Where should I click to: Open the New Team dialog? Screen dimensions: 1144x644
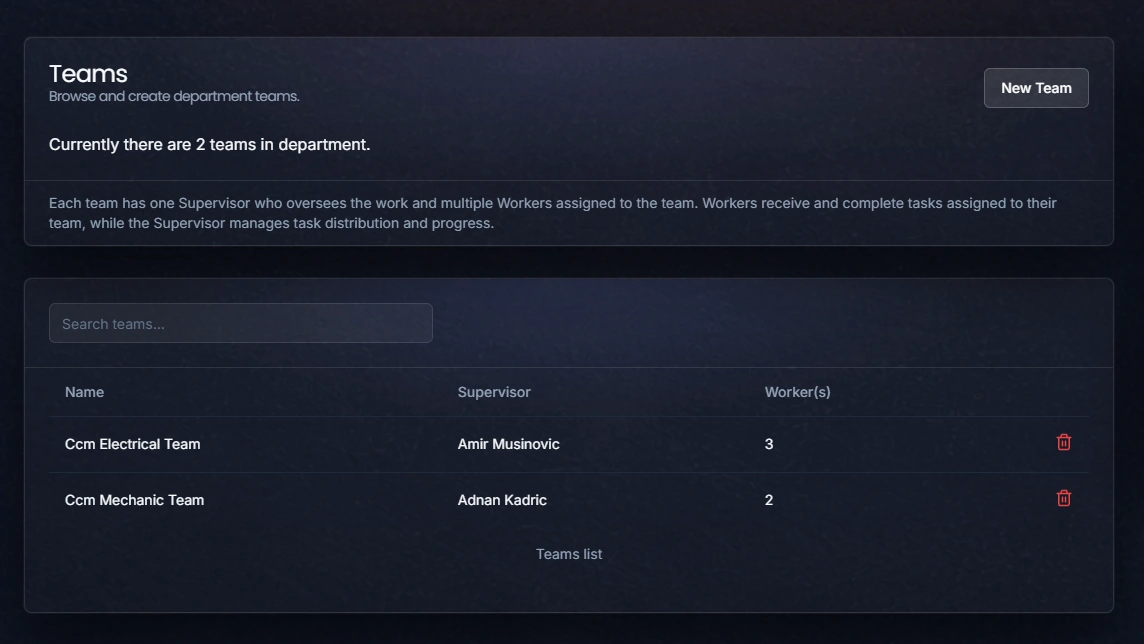coord(1036,88)
